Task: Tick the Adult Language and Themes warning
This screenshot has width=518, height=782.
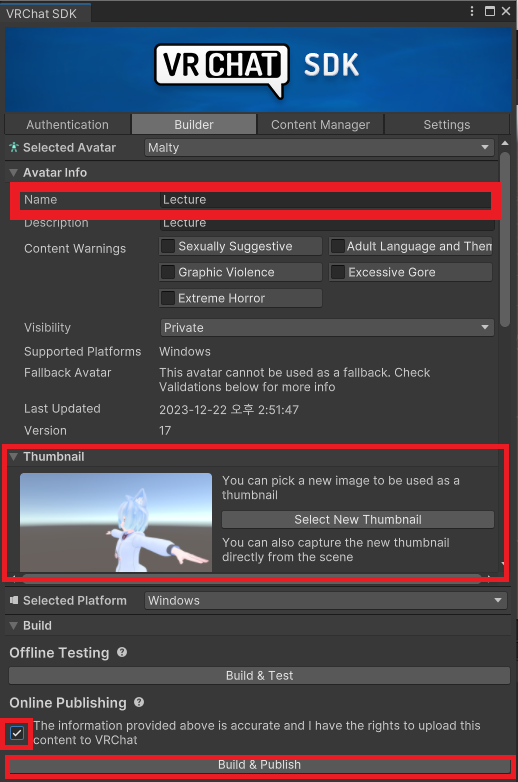Action: tap(338, 246)
